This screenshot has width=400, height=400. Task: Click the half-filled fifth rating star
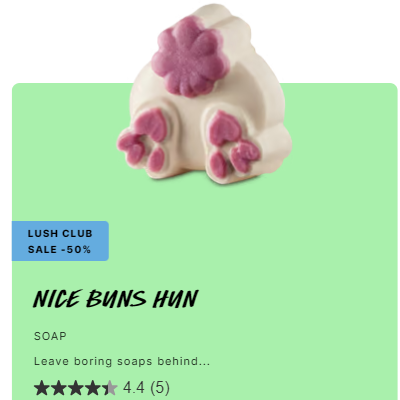(110, 388)
